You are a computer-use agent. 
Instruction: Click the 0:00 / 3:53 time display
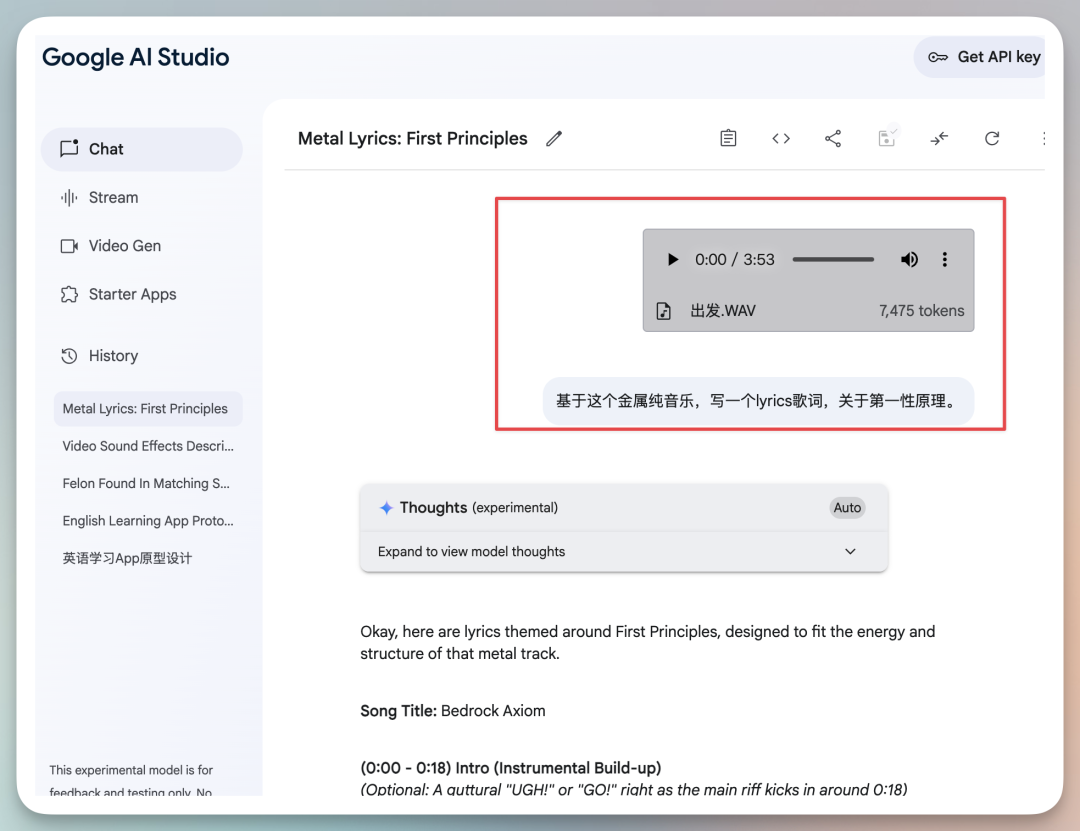tap(734, 260)
